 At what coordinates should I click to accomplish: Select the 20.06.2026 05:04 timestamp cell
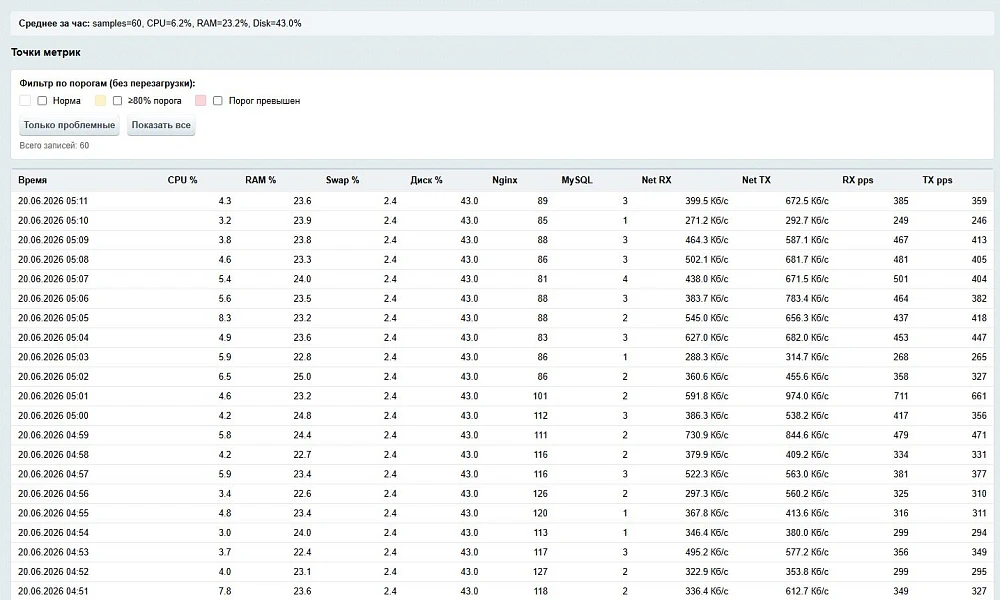(x=53, y=338)
